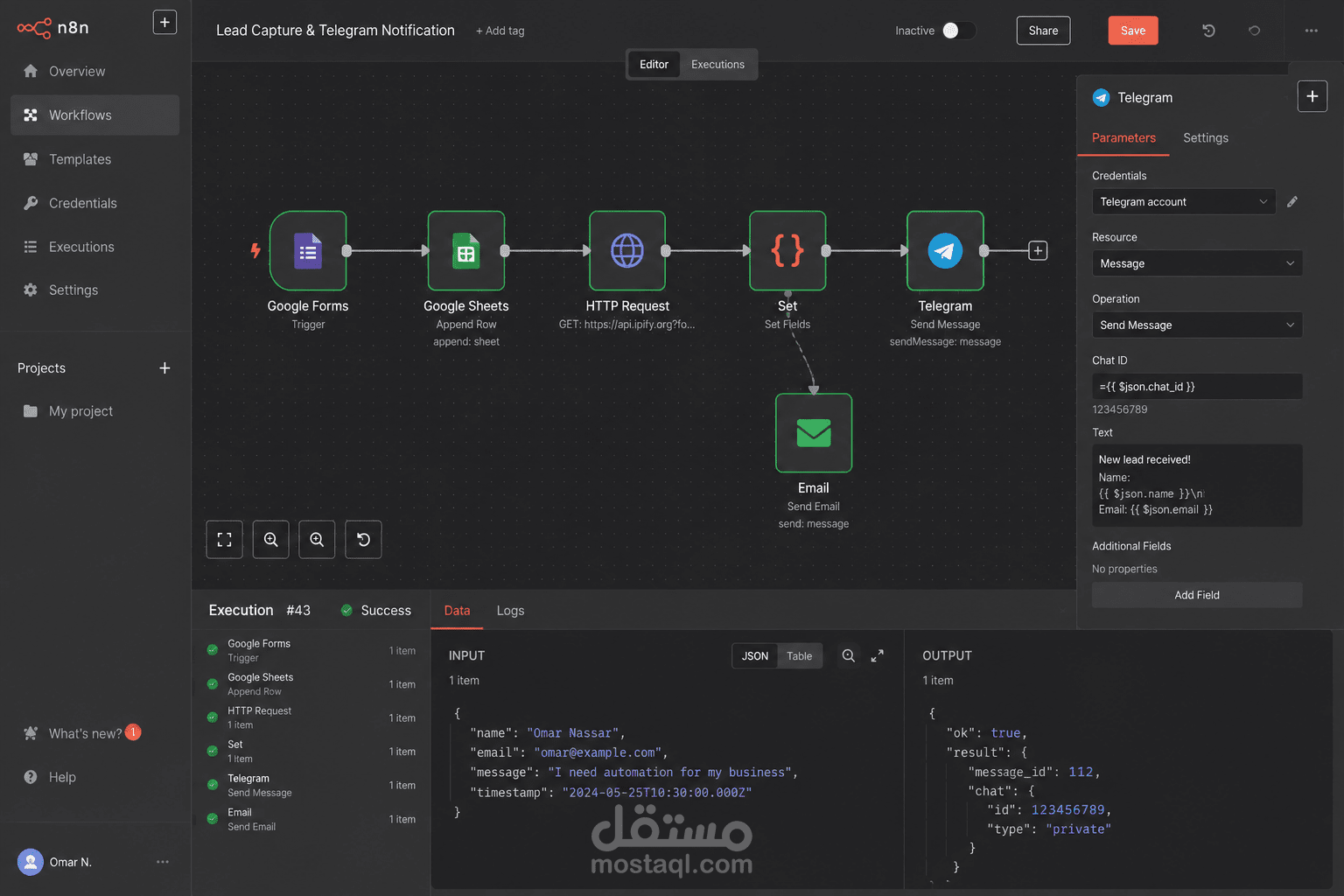Viewport: 1344px width, 896px height.
Task: Open the Data tab in execution panel
Action: (457, 611)
